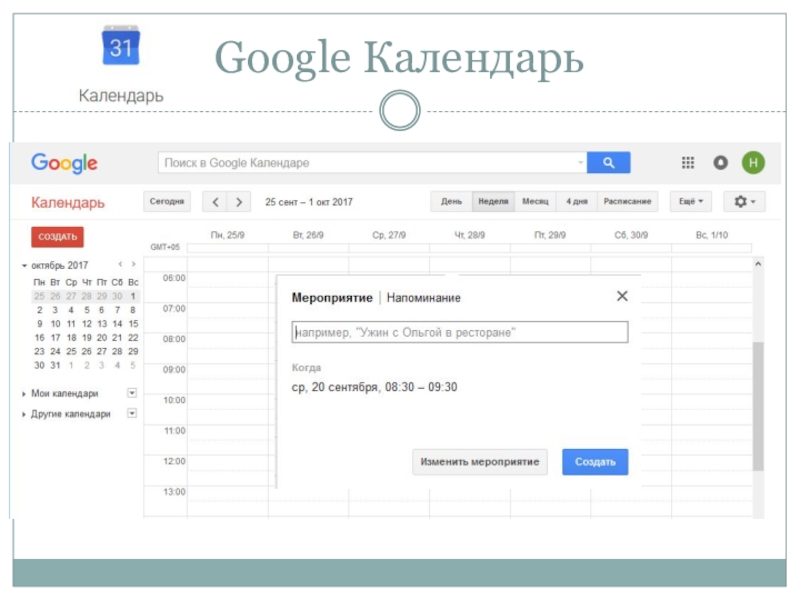Image resolution: width=800 pixels, height=600 pixels.
Task: Go to previous week arrow
Action: (x=215, y=202)
